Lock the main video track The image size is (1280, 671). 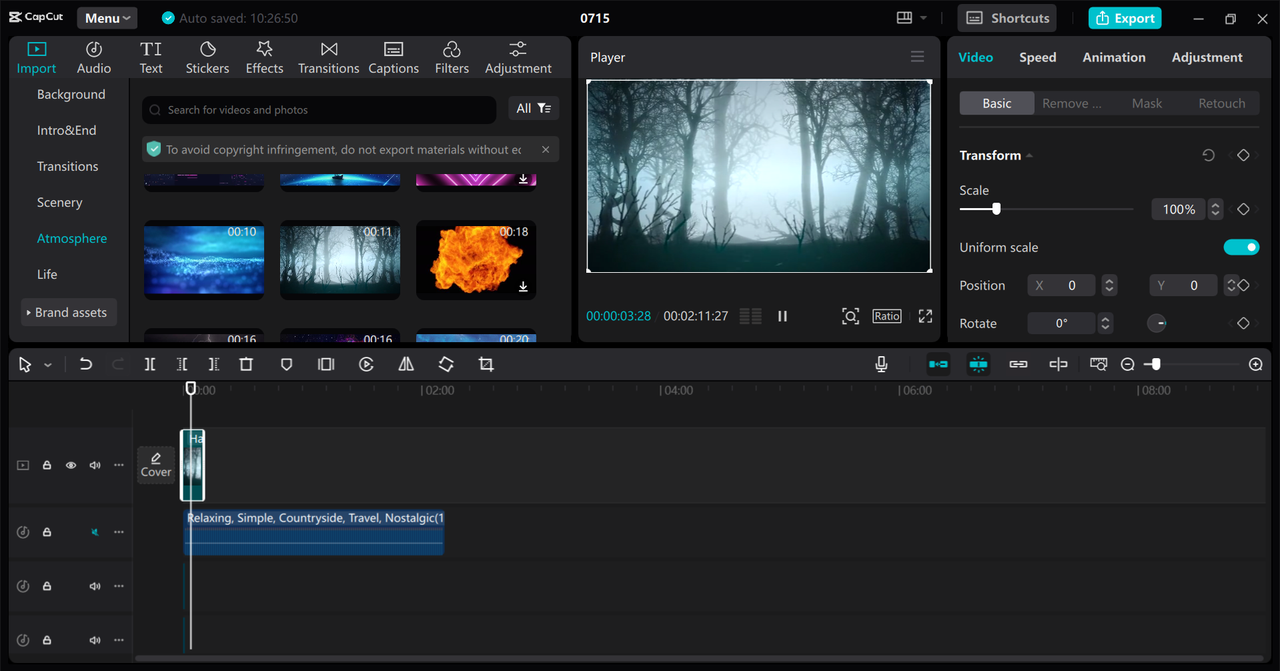point(47,465)
